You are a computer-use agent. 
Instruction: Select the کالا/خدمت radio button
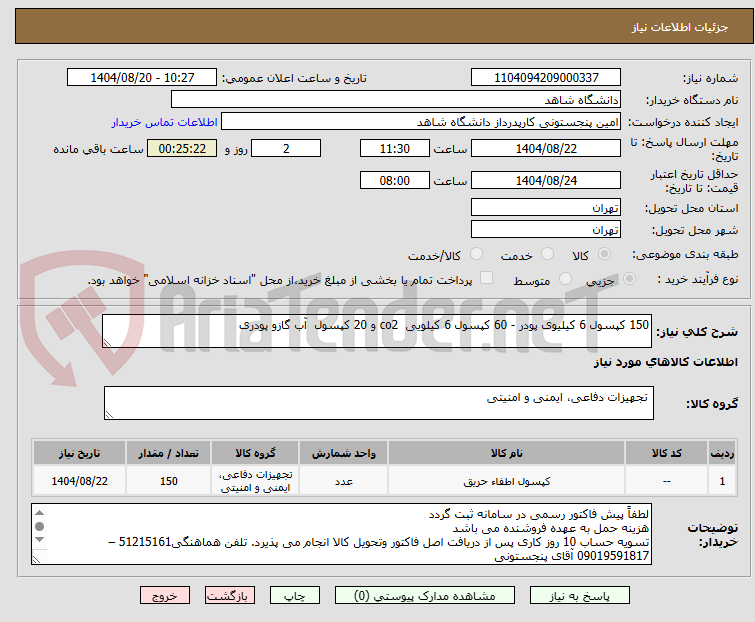(x=476, y=254)
